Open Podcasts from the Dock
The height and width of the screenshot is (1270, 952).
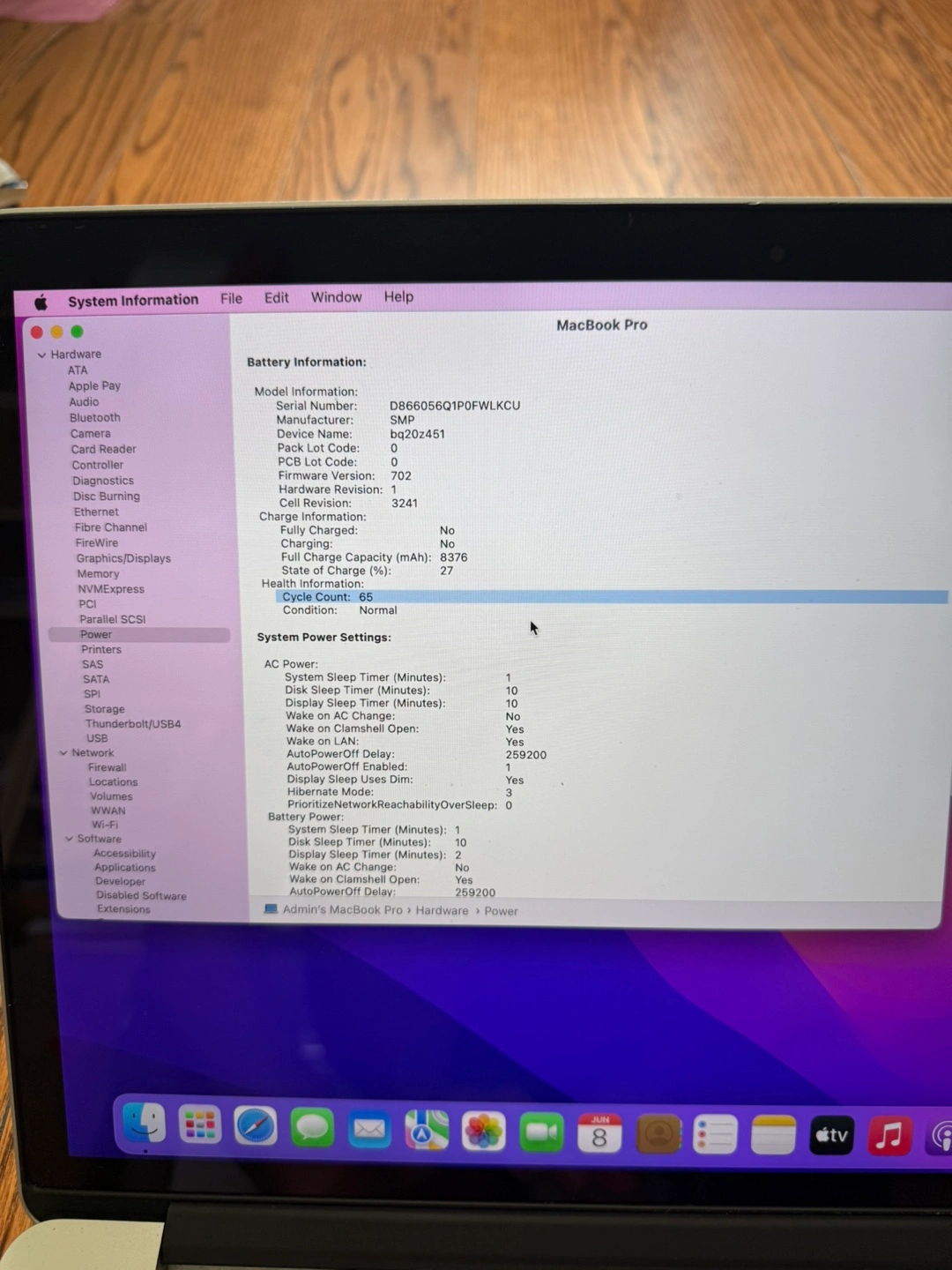(x=941, y=1136)
